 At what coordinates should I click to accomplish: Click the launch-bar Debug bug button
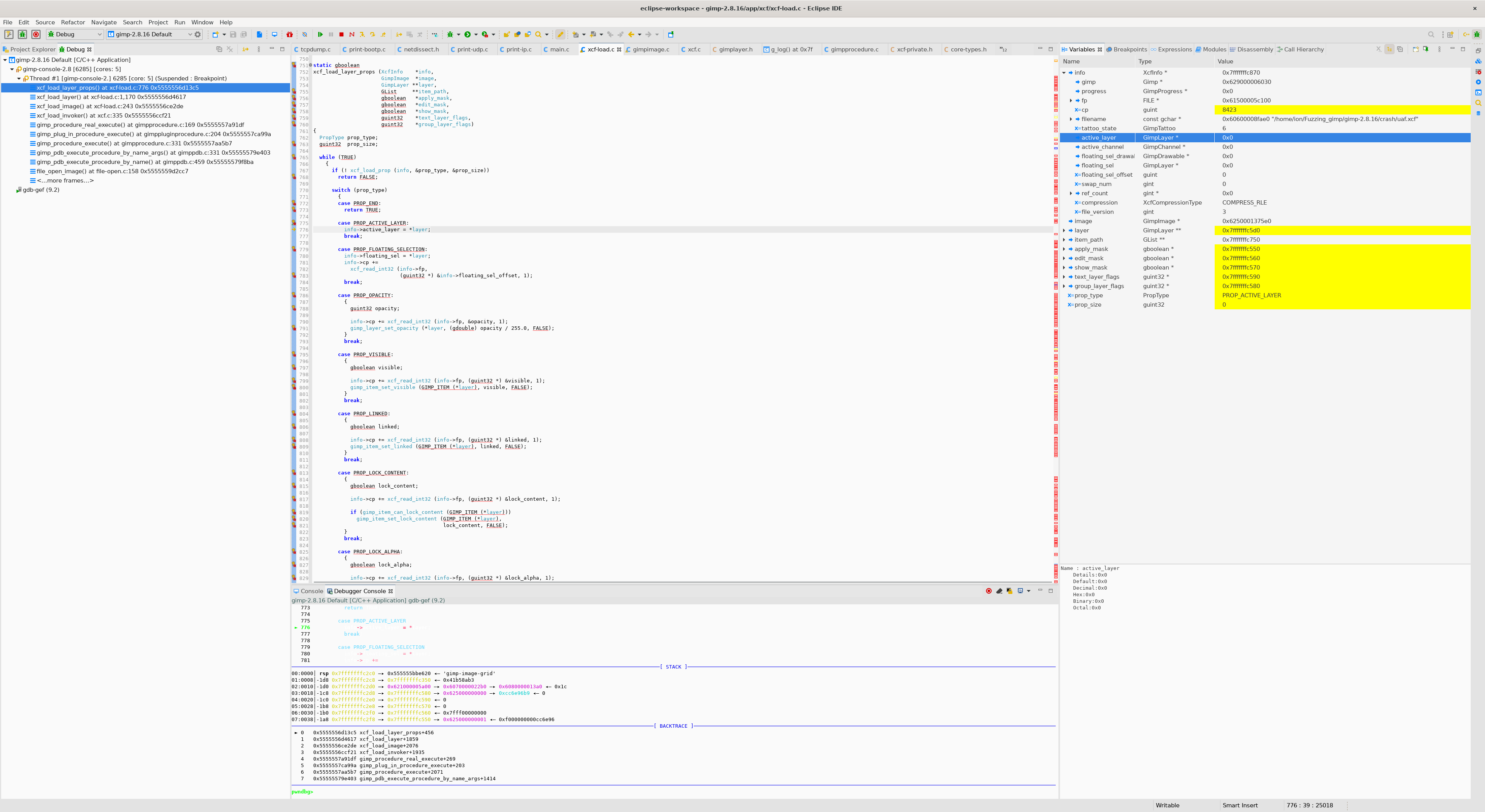click(22, 34)
